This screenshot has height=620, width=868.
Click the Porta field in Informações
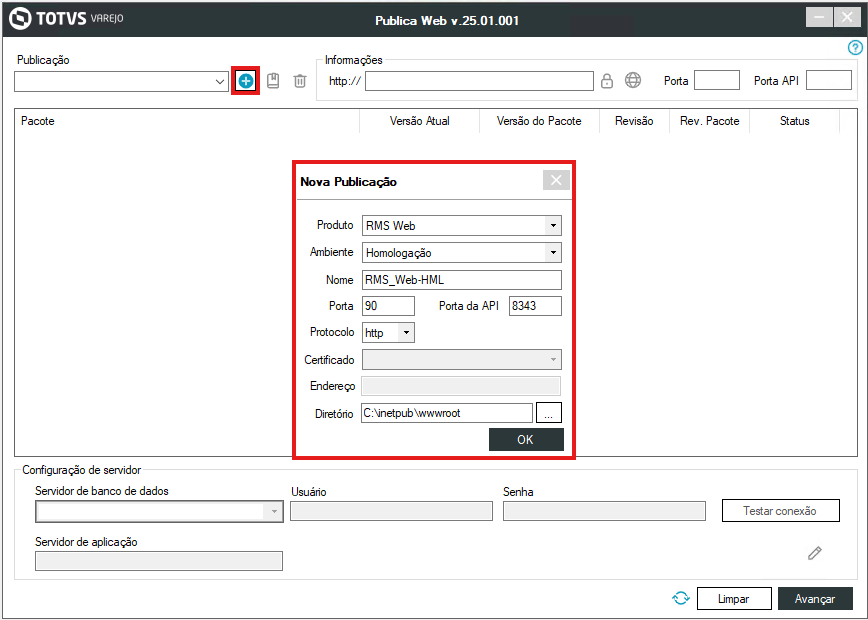[717, 80]
